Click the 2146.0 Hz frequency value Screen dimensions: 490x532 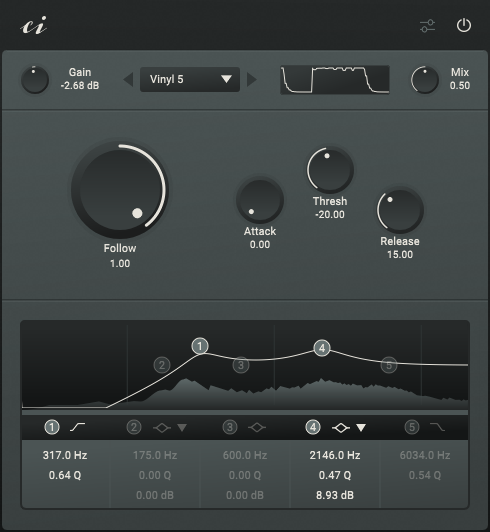335,455
